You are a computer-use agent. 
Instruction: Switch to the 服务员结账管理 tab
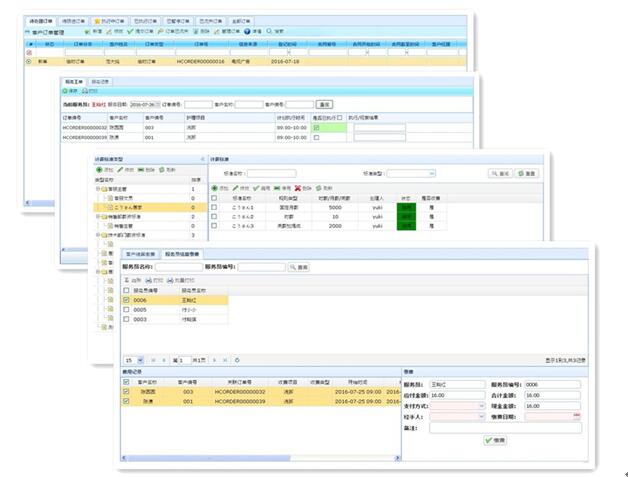tap(183, 254)
